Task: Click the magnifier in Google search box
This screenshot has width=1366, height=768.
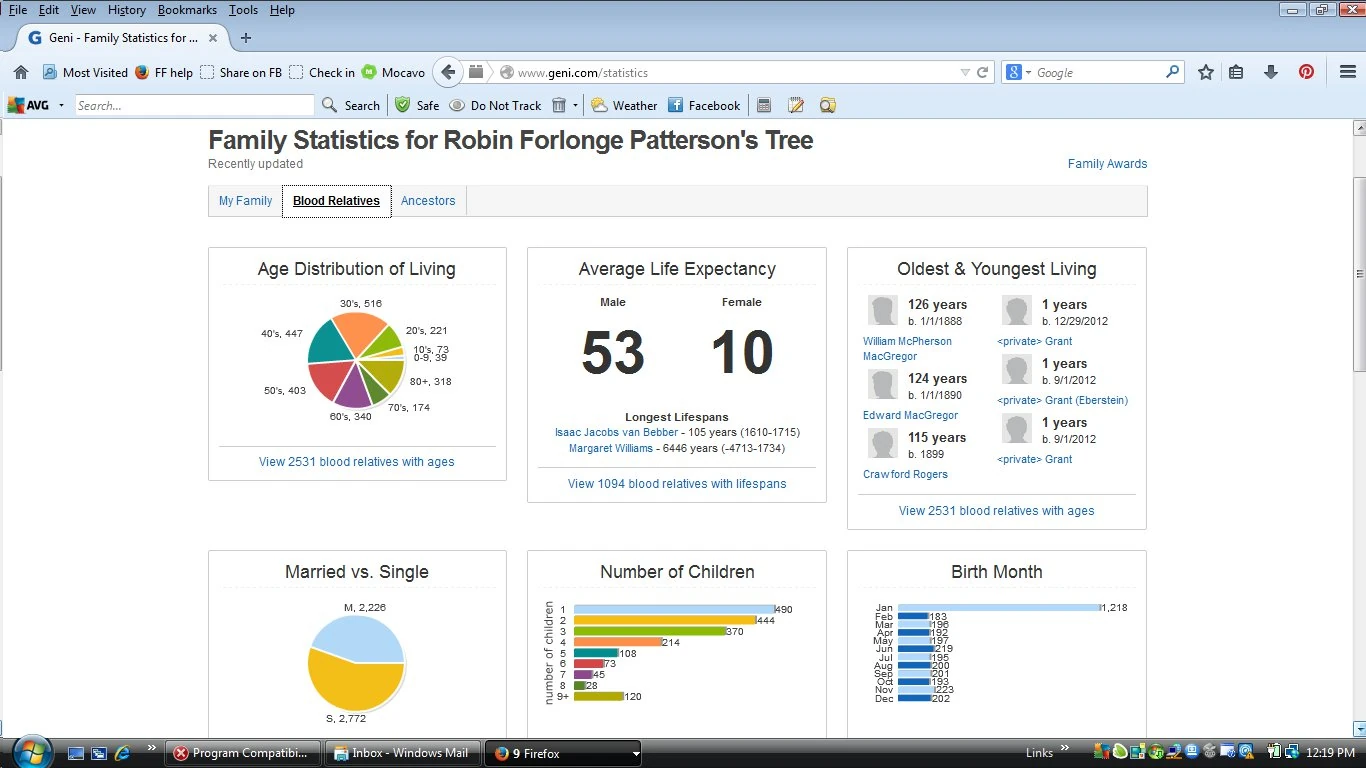Action: click(1173, 72)
